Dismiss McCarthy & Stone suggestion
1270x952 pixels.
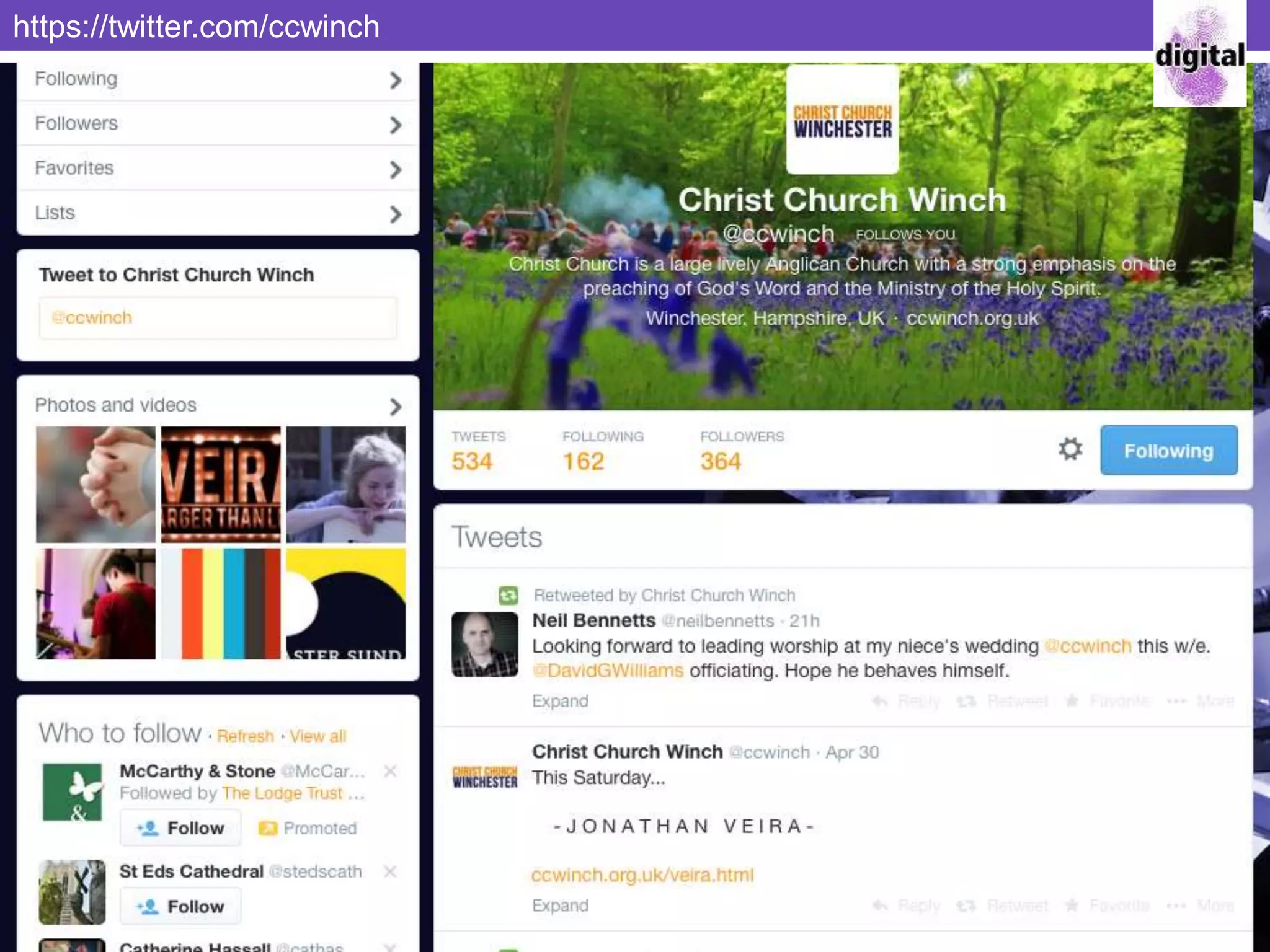[390, 771]
